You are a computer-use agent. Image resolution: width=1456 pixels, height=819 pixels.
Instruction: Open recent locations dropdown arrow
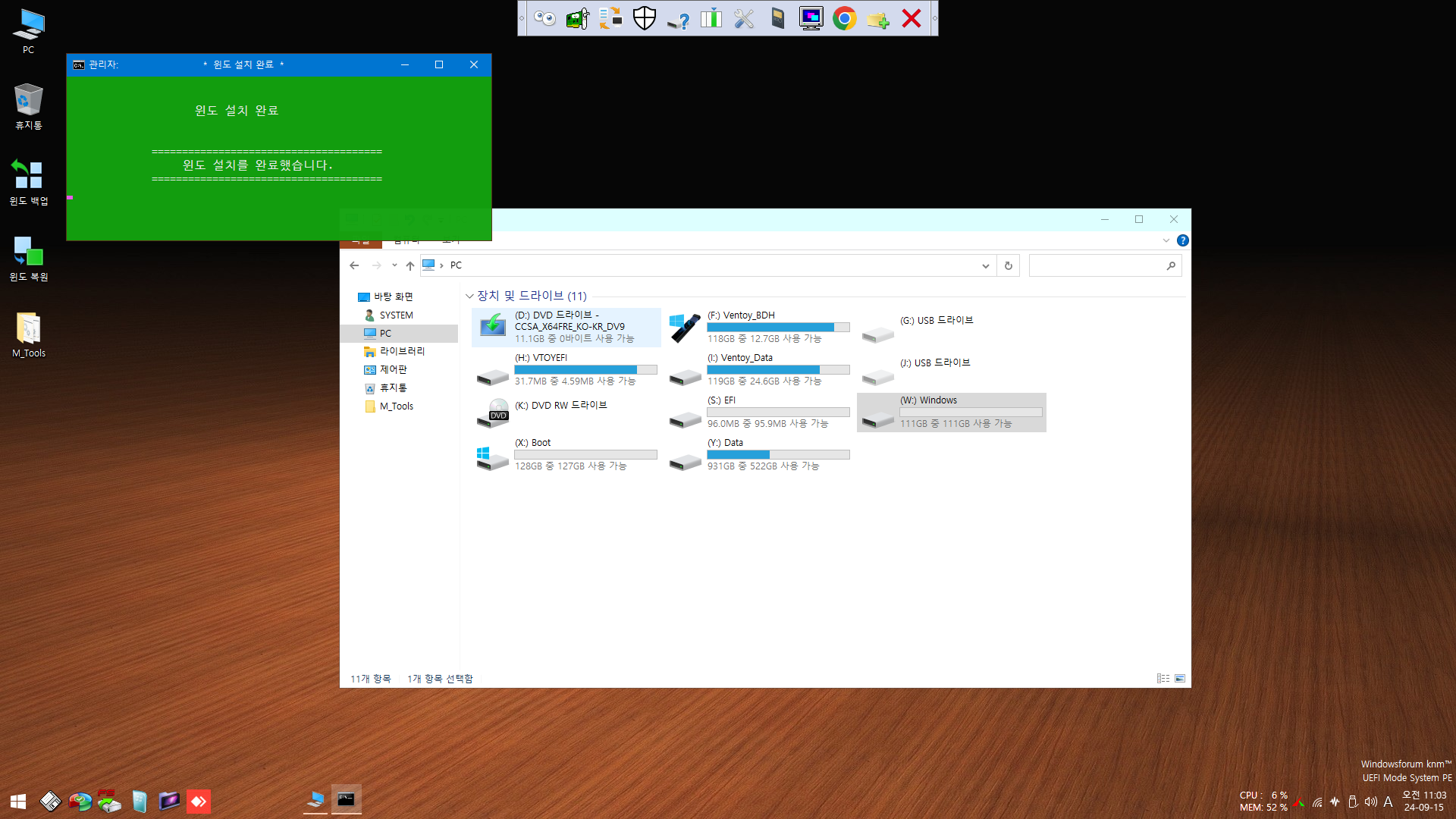tap(394, 265)
